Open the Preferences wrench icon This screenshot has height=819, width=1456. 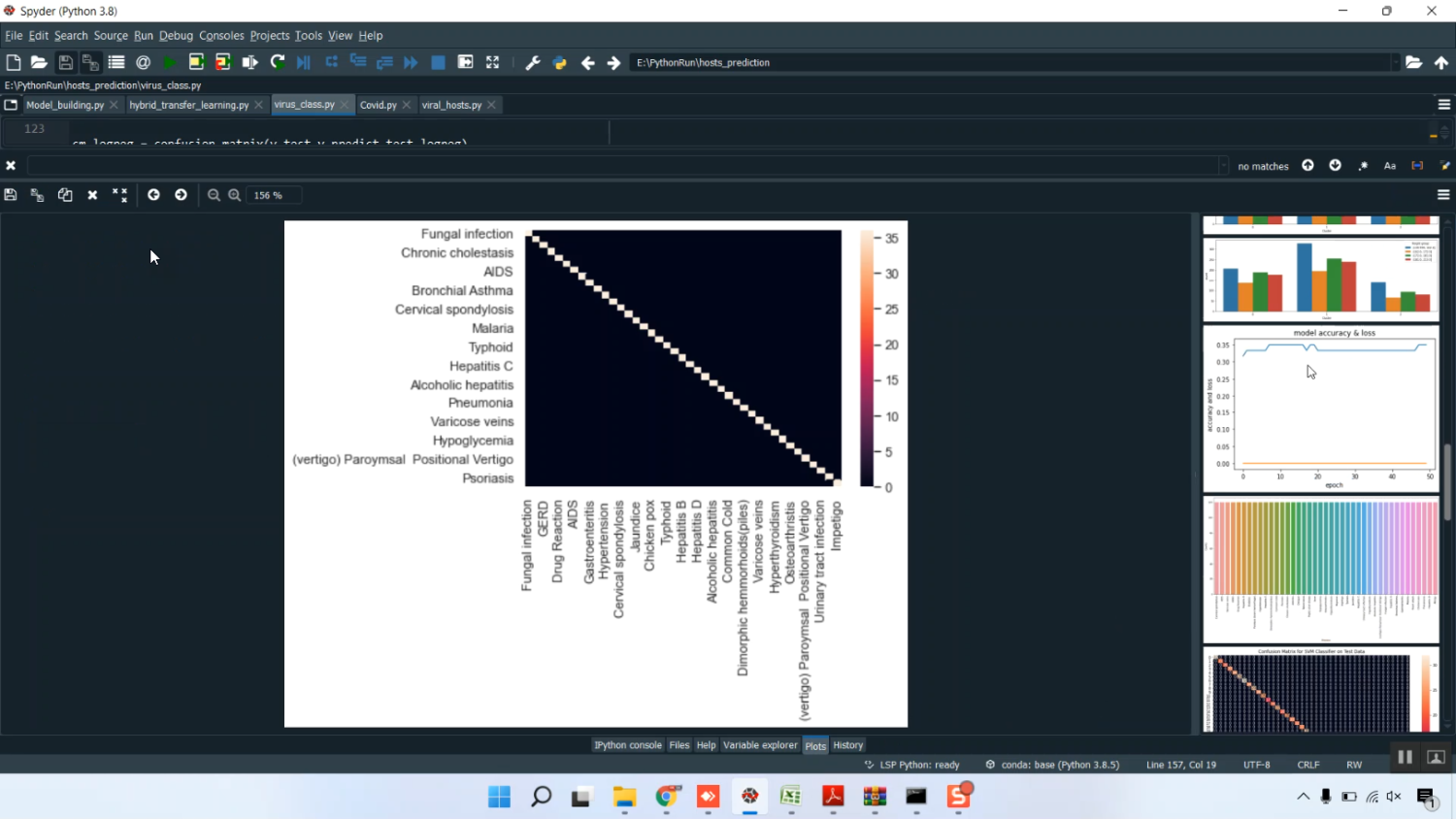533,62
